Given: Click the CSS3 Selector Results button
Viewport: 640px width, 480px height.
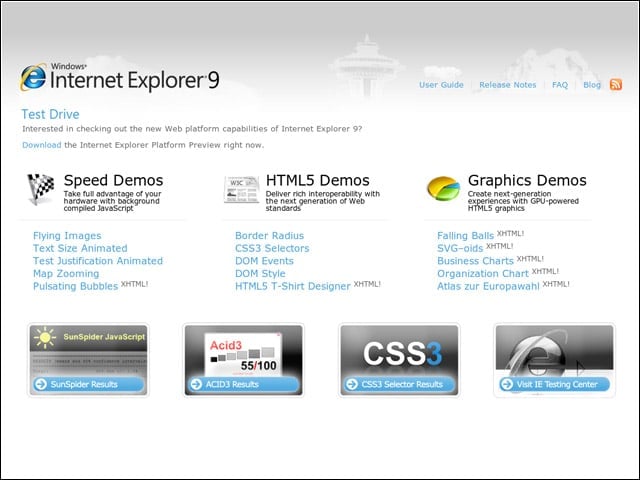Looking at the screenshot, I should click(399, 384).
